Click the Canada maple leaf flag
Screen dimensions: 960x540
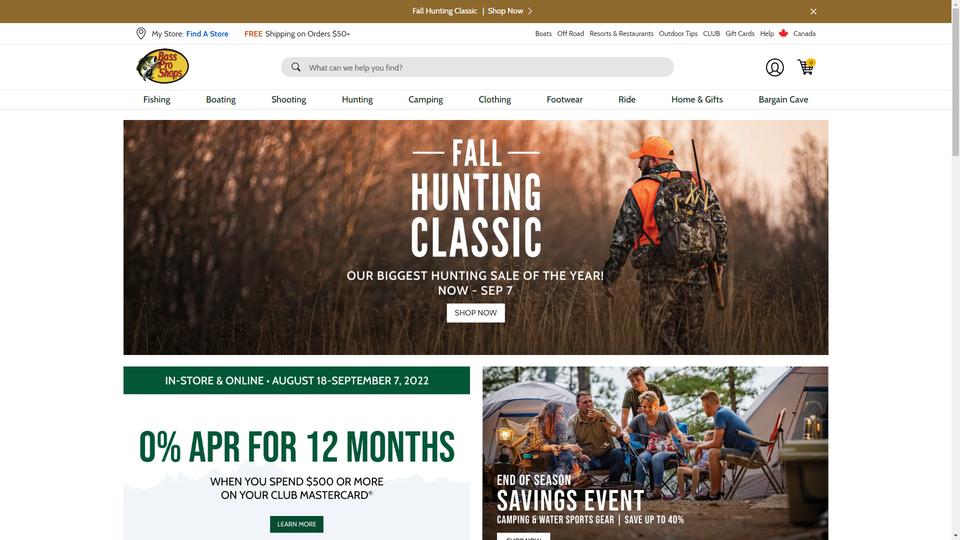[x=783, y=34]
